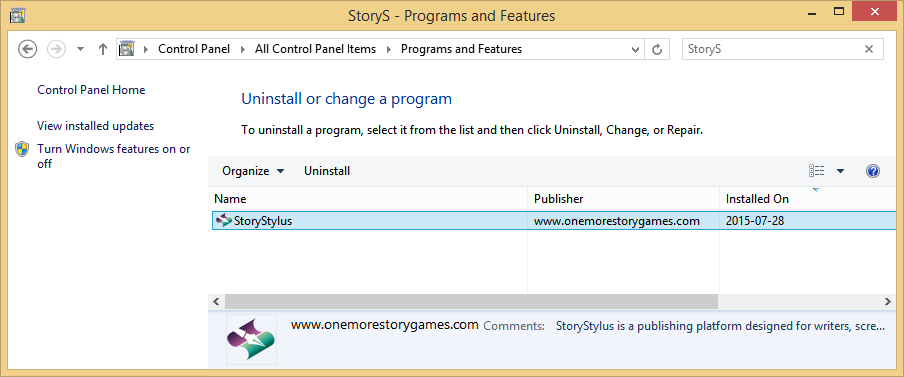
Task: Sort by the Publisher column header
Action: pos(623,199)
